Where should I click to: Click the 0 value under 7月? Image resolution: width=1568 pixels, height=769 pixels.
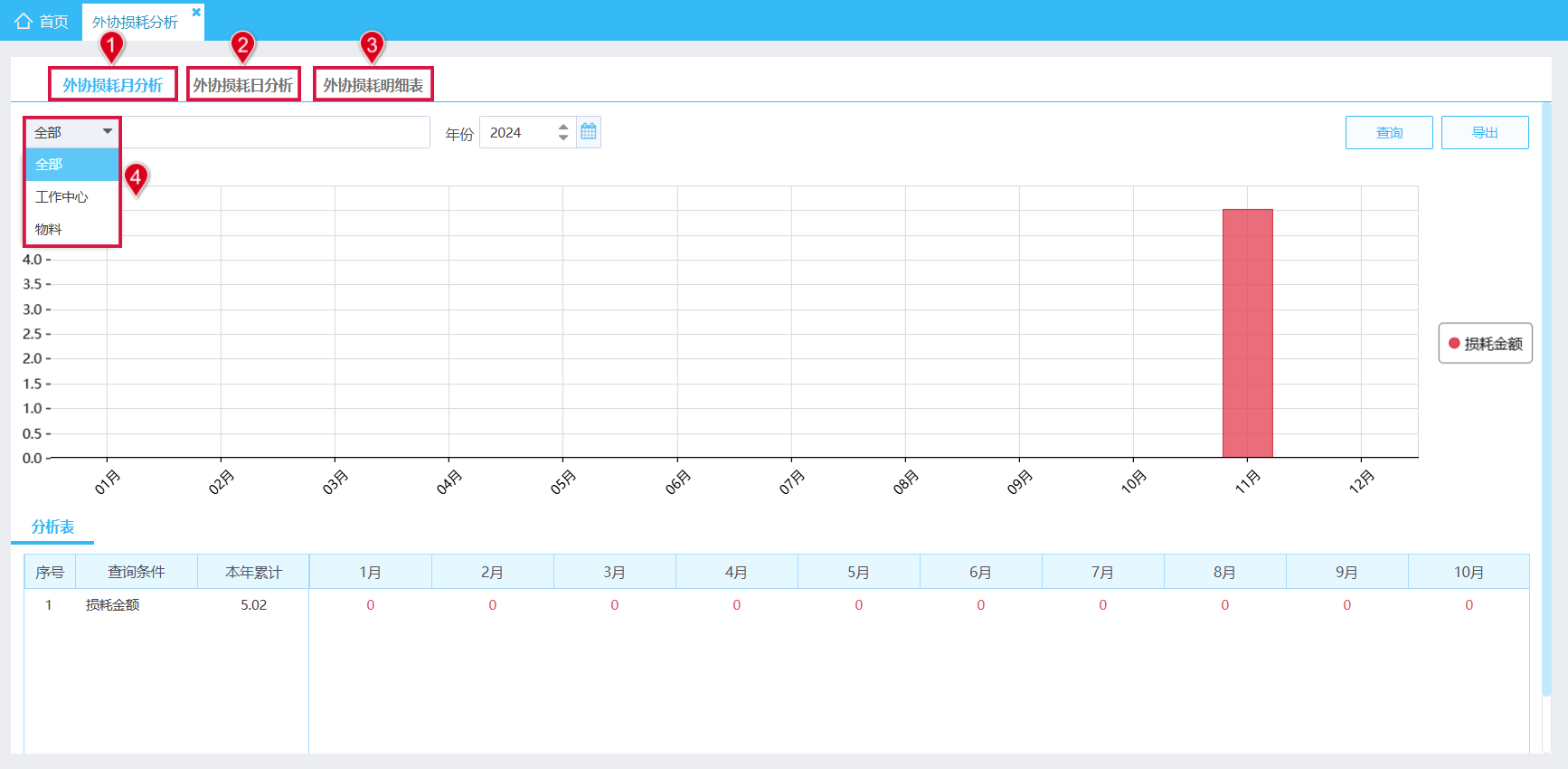[1103, 605]
